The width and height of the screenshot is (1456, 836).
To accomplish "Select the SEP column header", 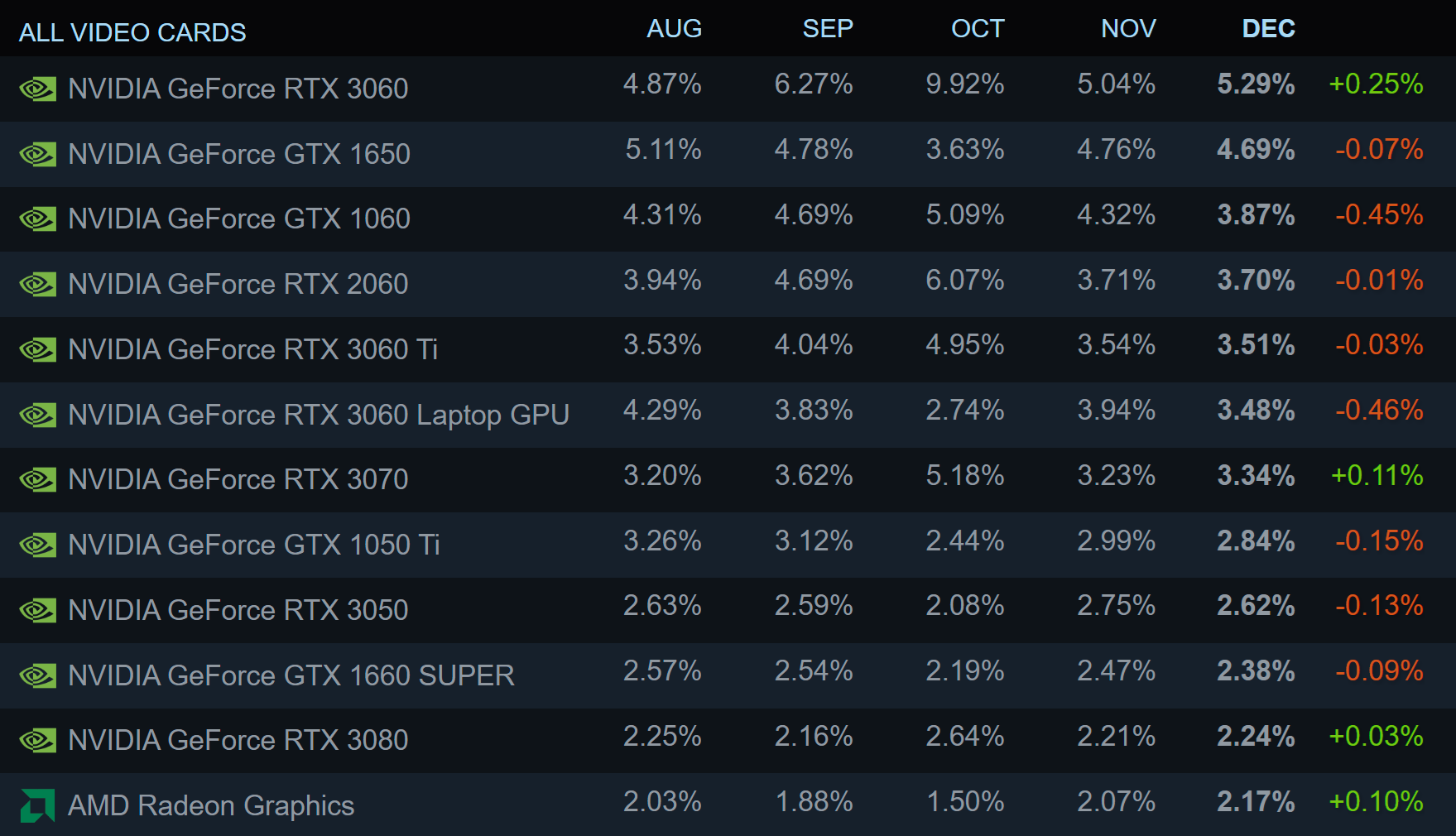I will (x=827, y=29).
